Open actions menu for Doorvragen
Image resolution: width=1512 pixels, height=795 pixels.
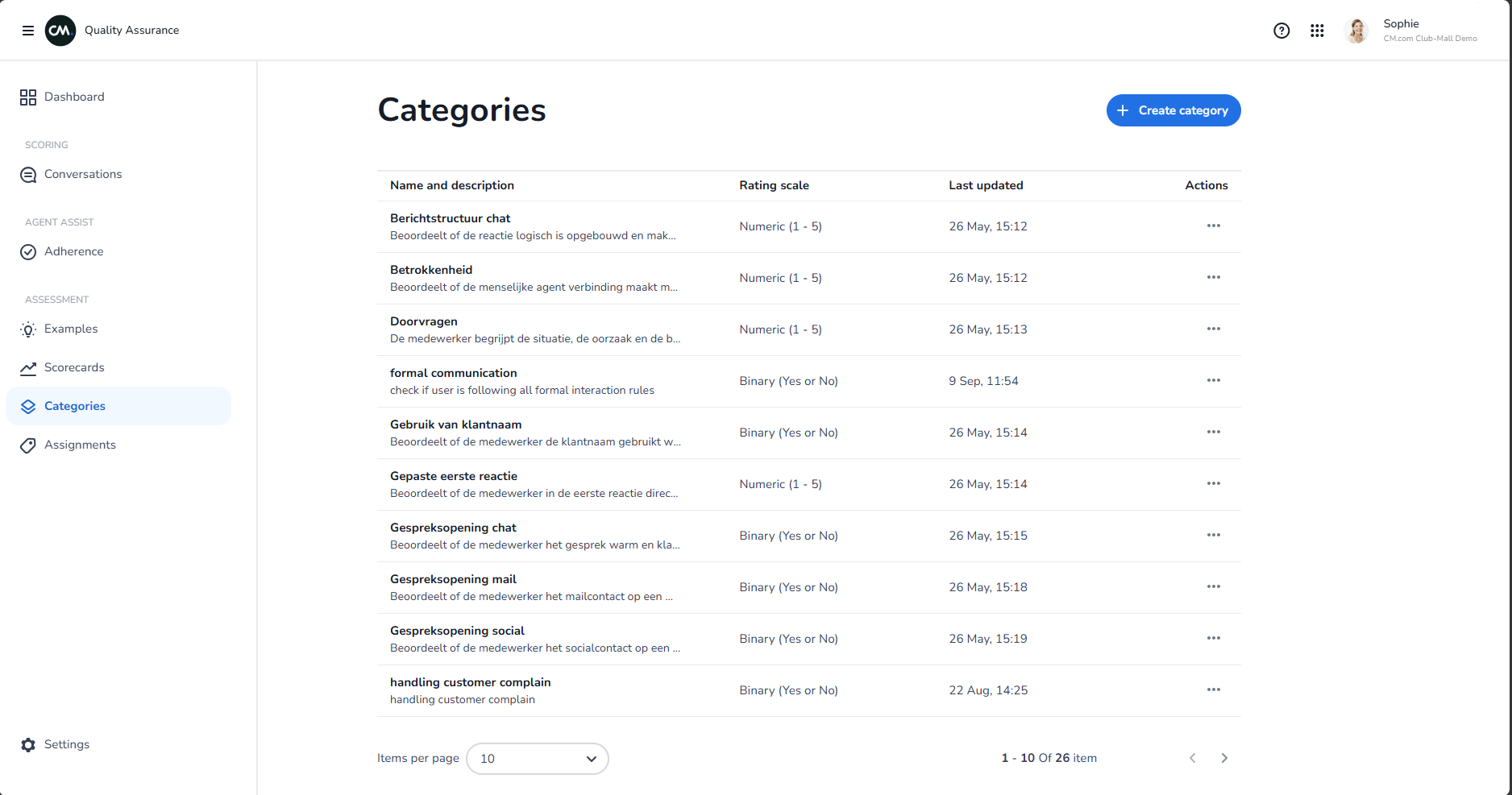[x=1214, y=329]
